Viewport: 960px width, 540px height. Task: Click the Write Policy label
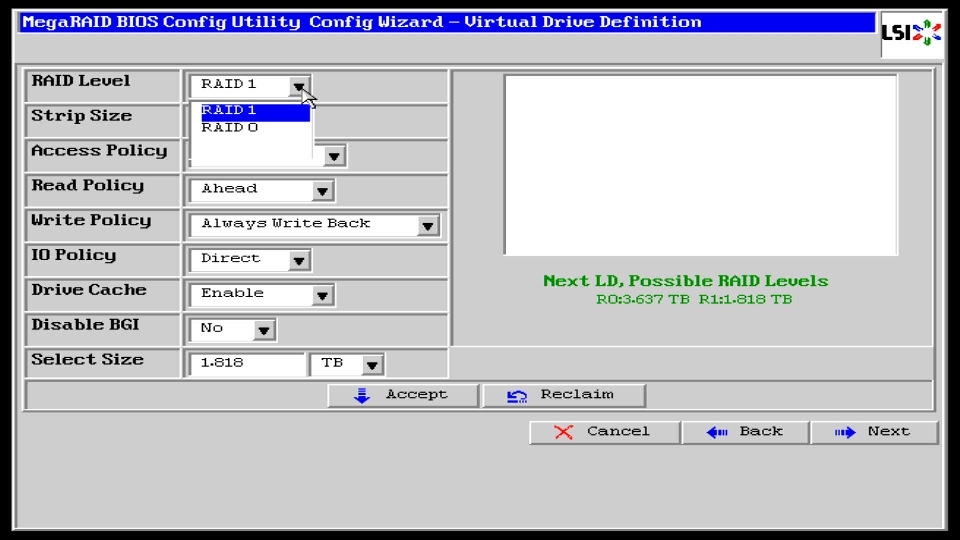(91, 221)
